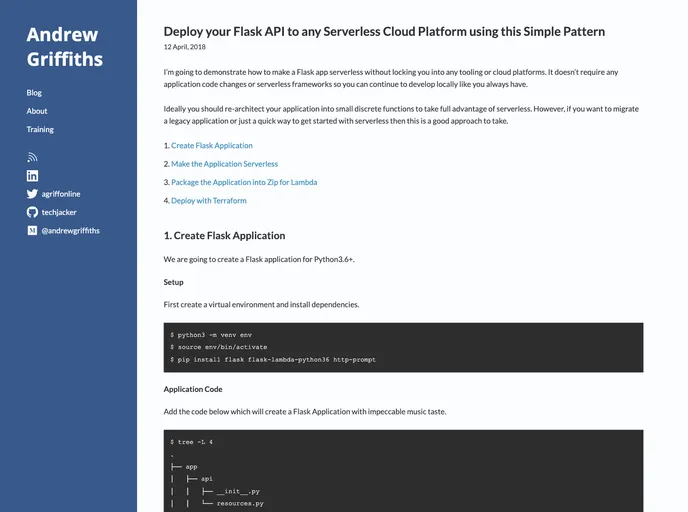Screen dimensions: 688x512
Task: Jump to Deploy with Terraform section
Action: pos(209,201)
